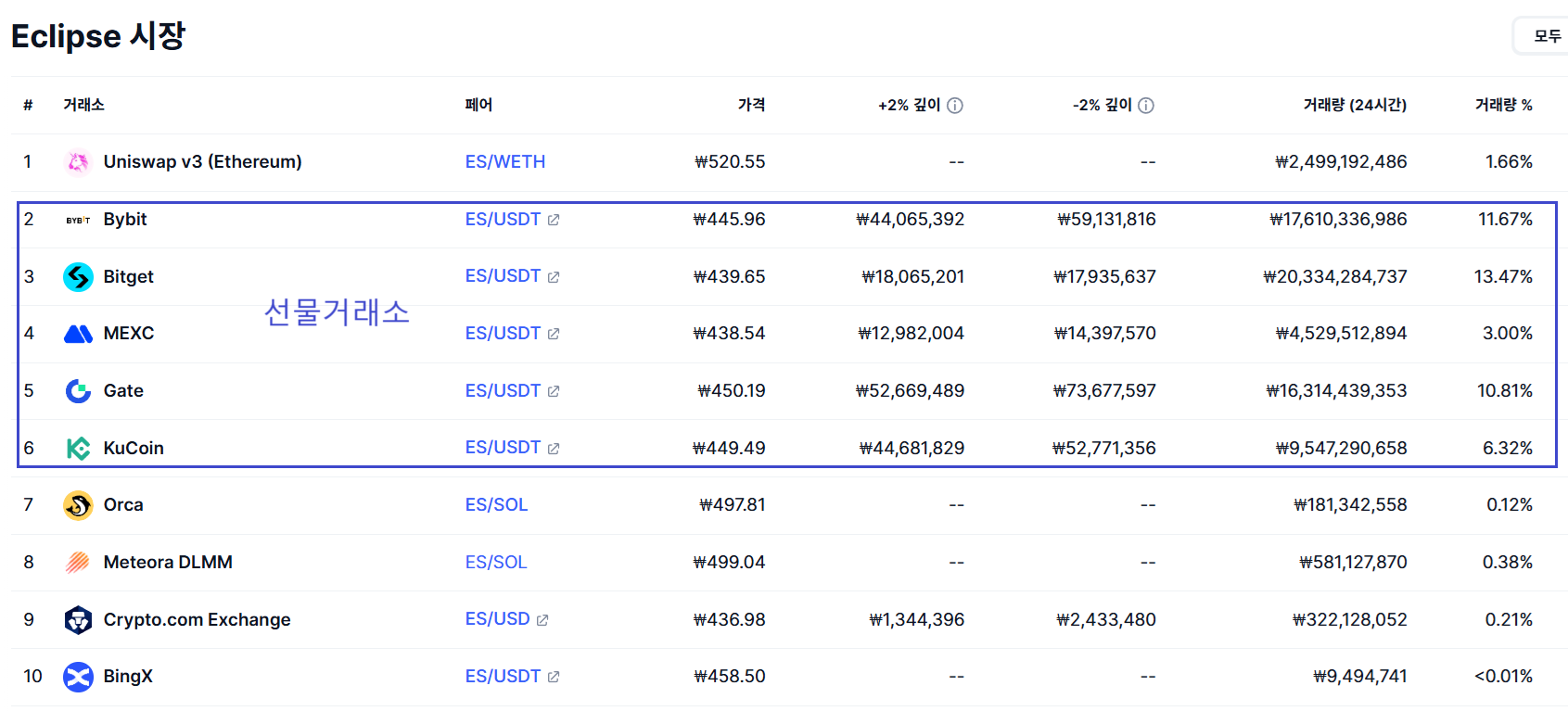Image resolution: width=1568 pixels, height=711 pixels.
Task: Click the <0.01% volume share cell
Action: 1503,676
